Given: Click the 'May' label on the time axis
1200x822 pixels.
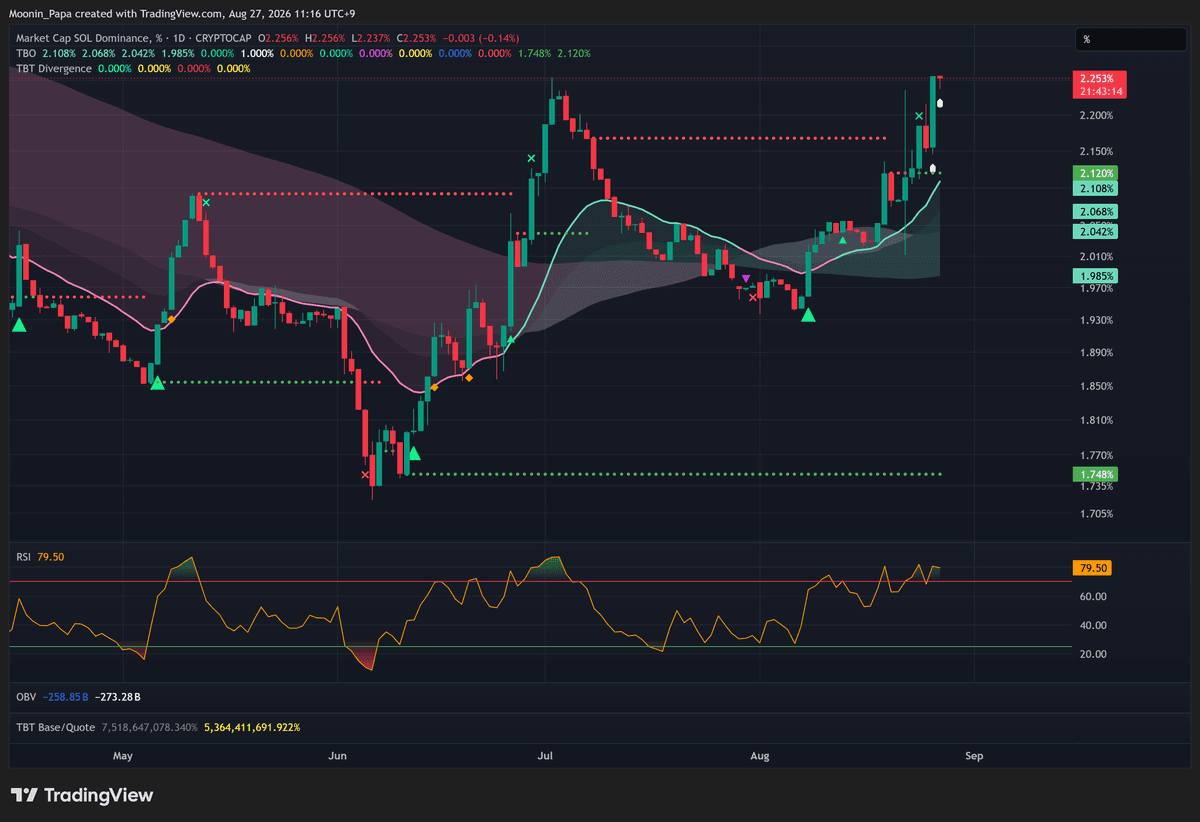Looking at the screenshot, I should coord(122,756).
